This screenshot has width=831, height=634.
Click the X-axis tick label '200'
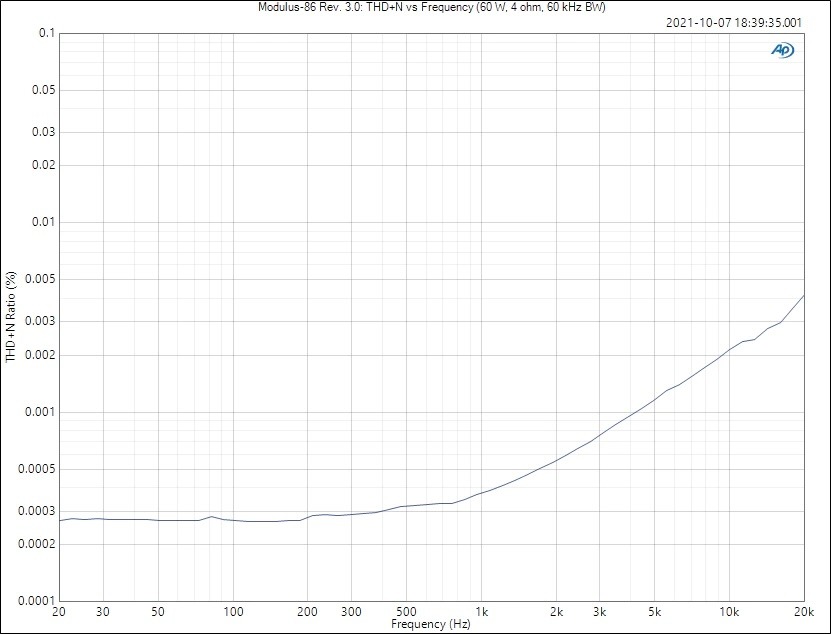(x=307, y=612)
